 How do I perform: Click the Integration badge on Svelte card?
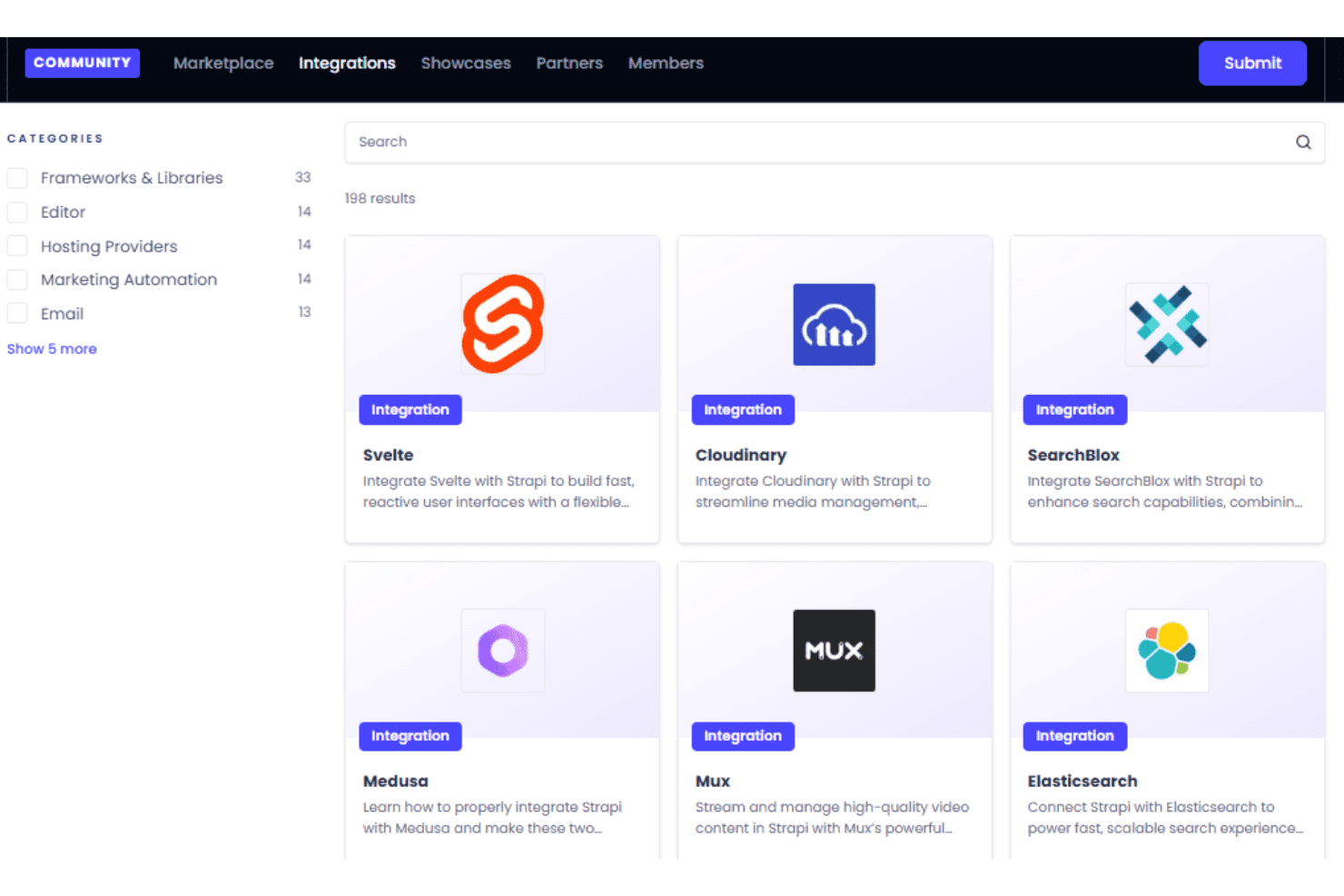410,409
